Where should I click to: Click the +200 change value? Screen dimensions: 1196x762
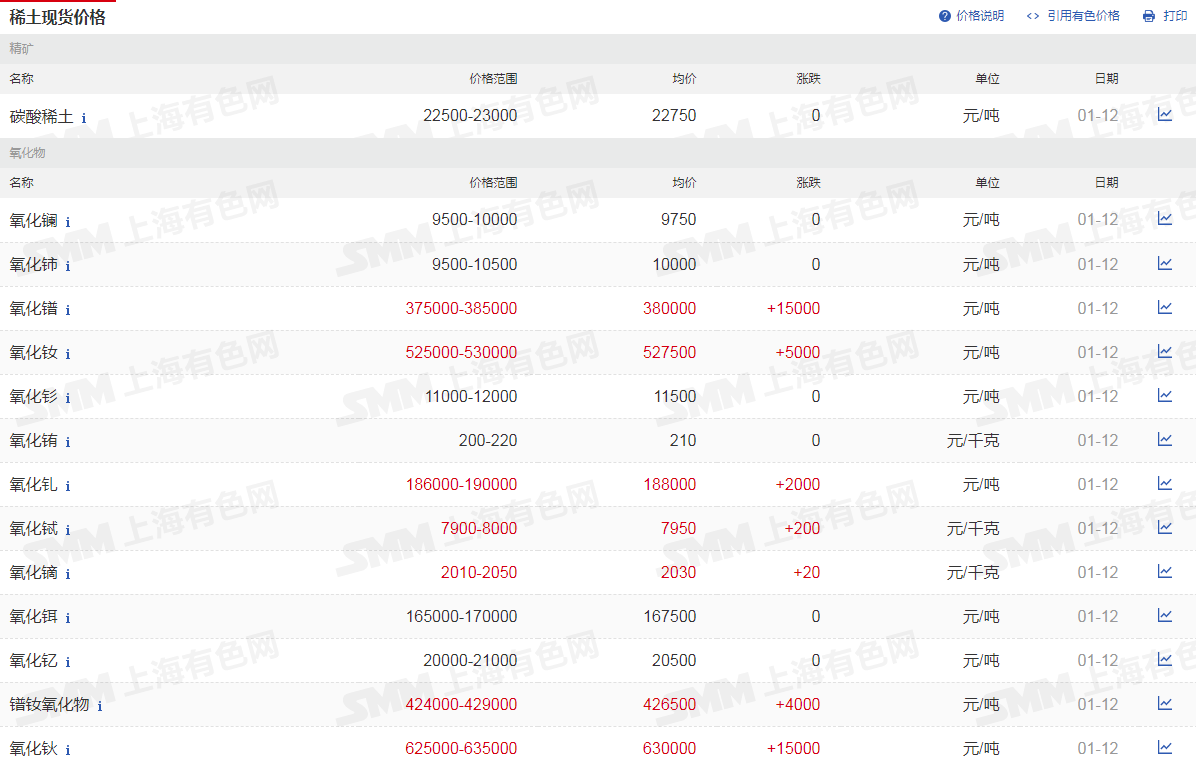tap(802, 528)
